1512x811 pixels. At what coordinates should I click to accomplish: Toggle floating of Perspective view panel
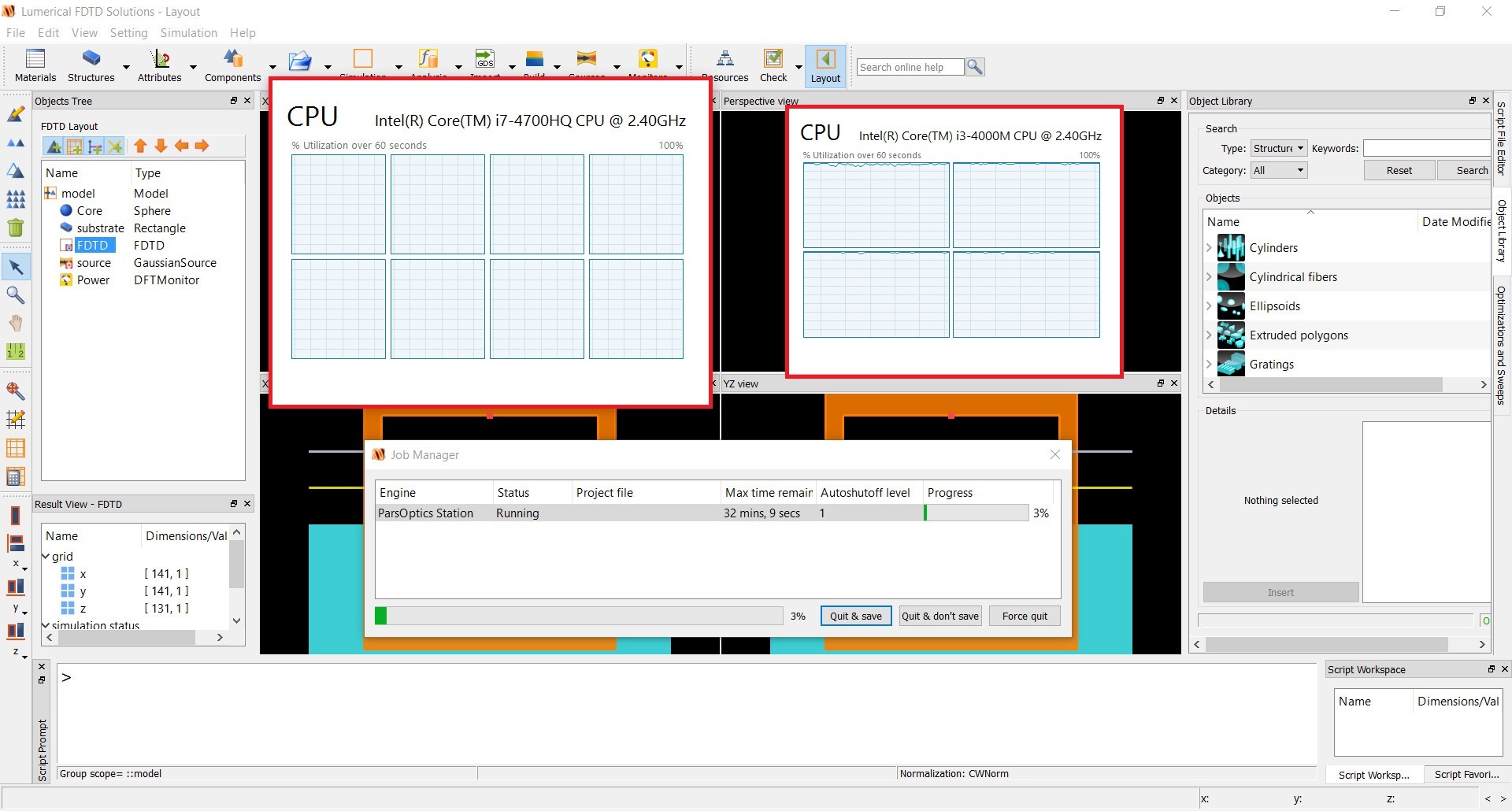1160,101
